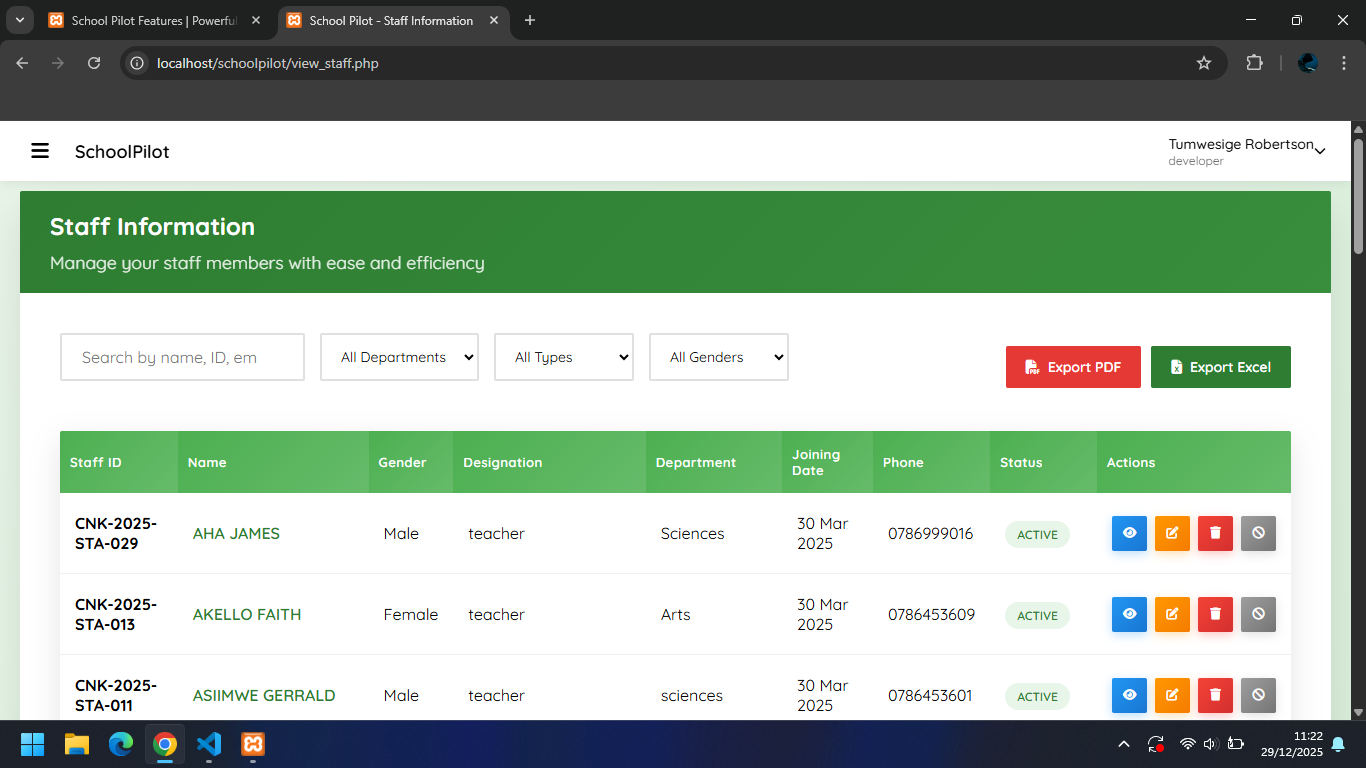
Task: Click the Export PDF button
Action: [x=1072, y=367]
